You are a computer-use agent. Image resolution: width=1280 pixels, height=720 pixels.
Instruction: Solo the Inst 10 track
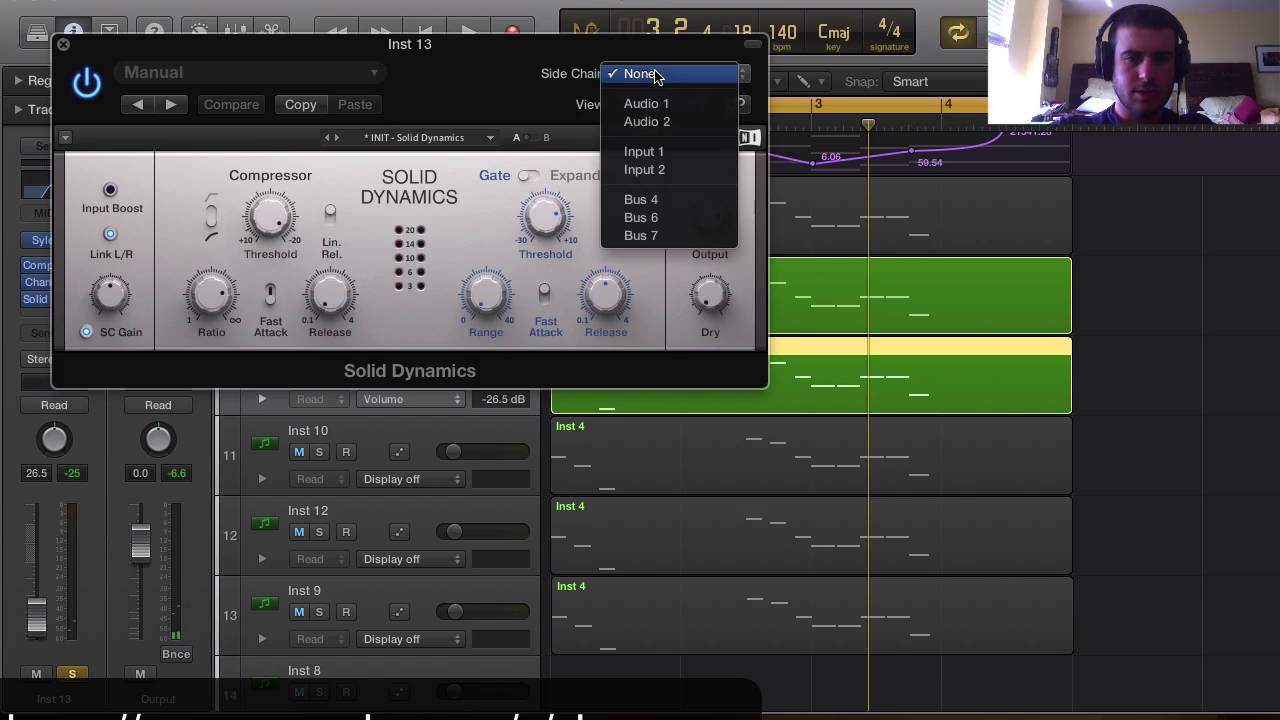(319, 452)
